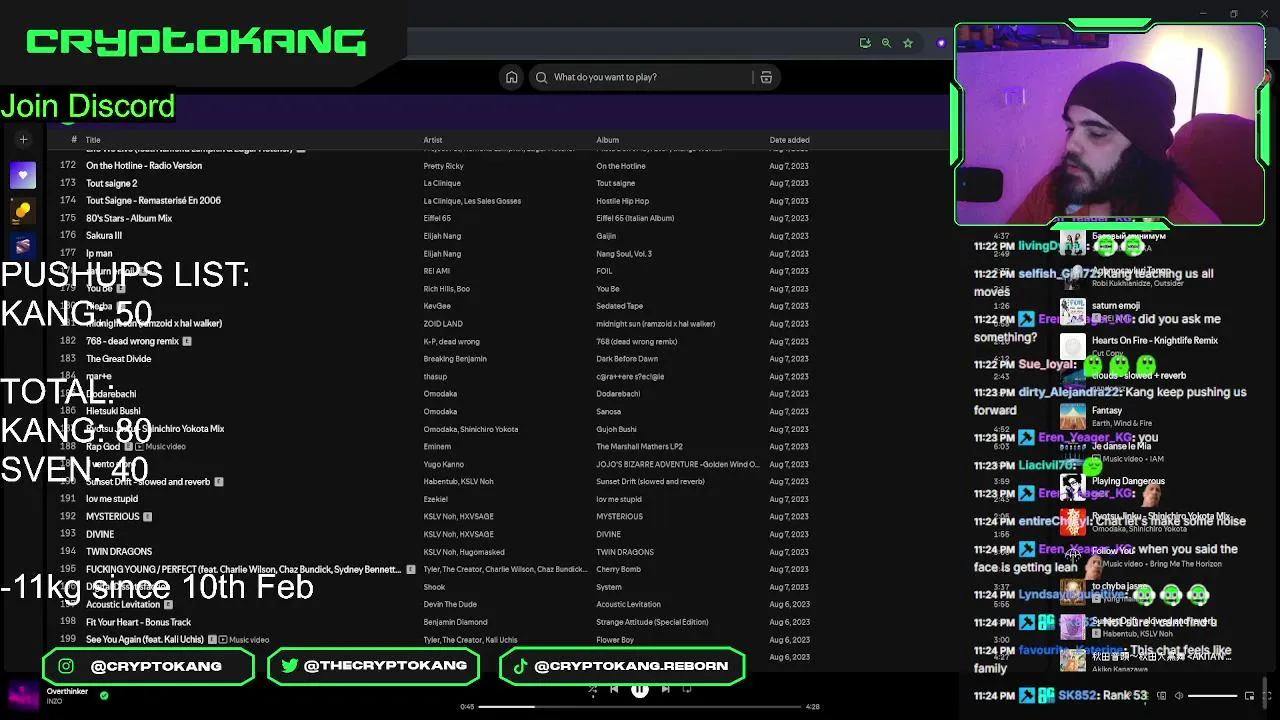This screenshot has height=720, width=1280.
Task: Open the yellow playlist thumbnail in sidebar
Action: click(23, 210)
